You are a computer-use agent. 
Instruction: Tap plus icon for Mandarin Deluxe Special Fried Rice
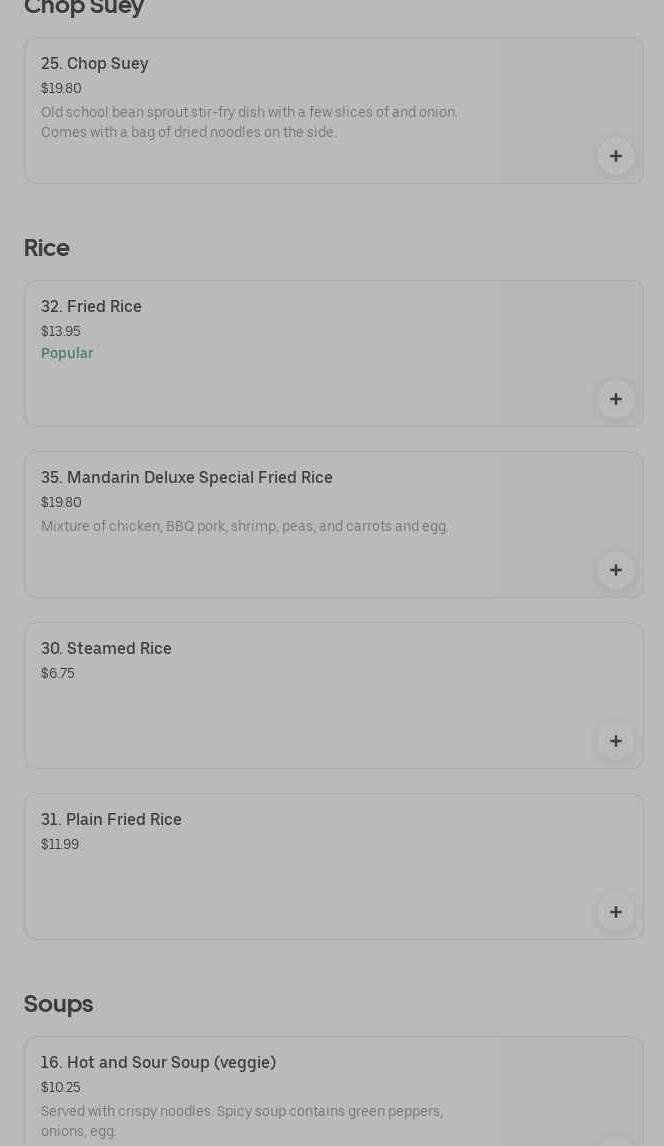pos(615,570)
